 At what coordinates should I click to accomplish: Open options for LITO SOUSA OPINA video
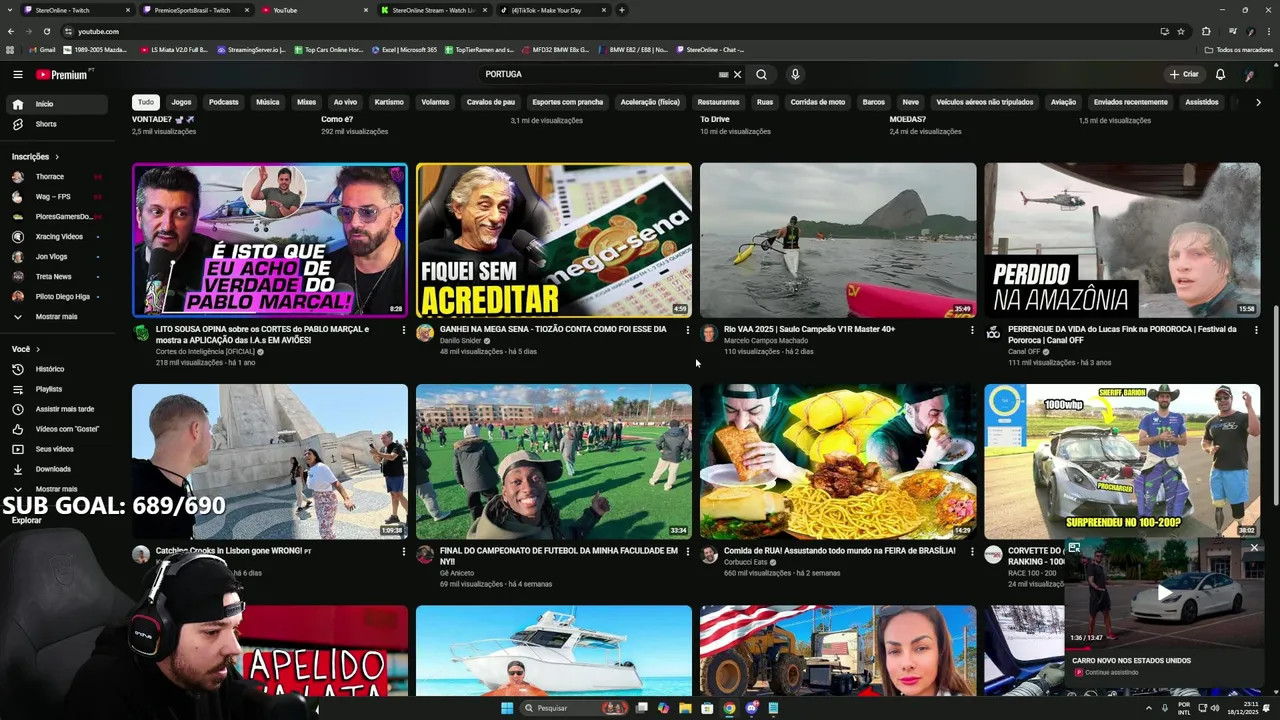[404, 330]
